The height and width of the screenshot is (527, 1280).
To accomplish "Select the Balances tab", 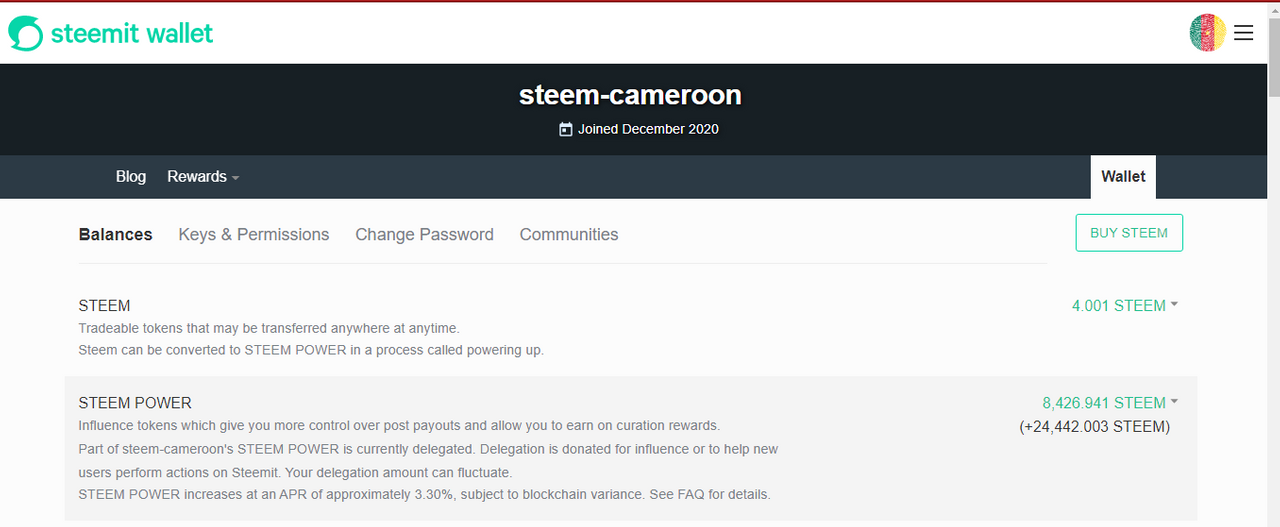I will 116,235.
